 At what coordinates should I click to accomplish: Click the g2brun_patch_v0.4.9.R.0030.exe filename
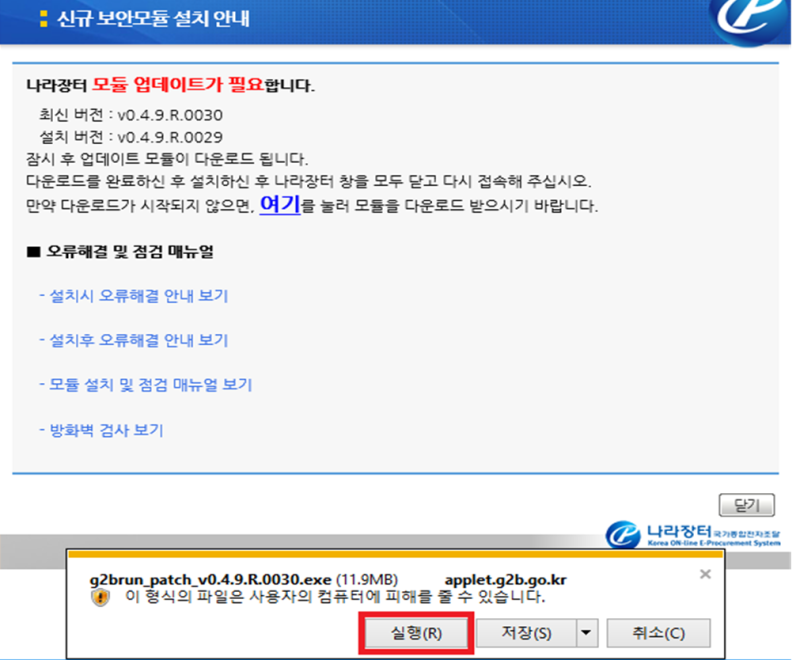(210, 580)
